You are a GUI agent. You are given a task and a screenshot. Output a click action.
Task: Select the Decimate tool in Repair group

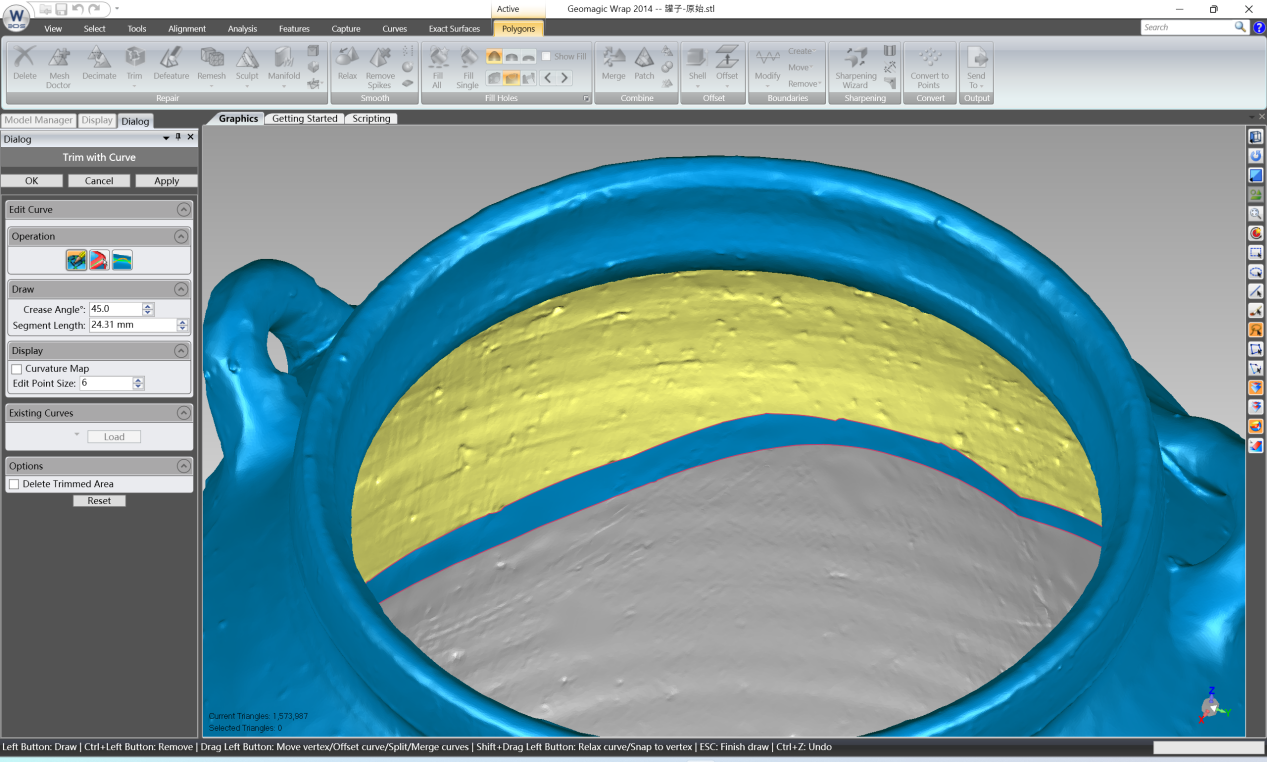click(99, 68)
